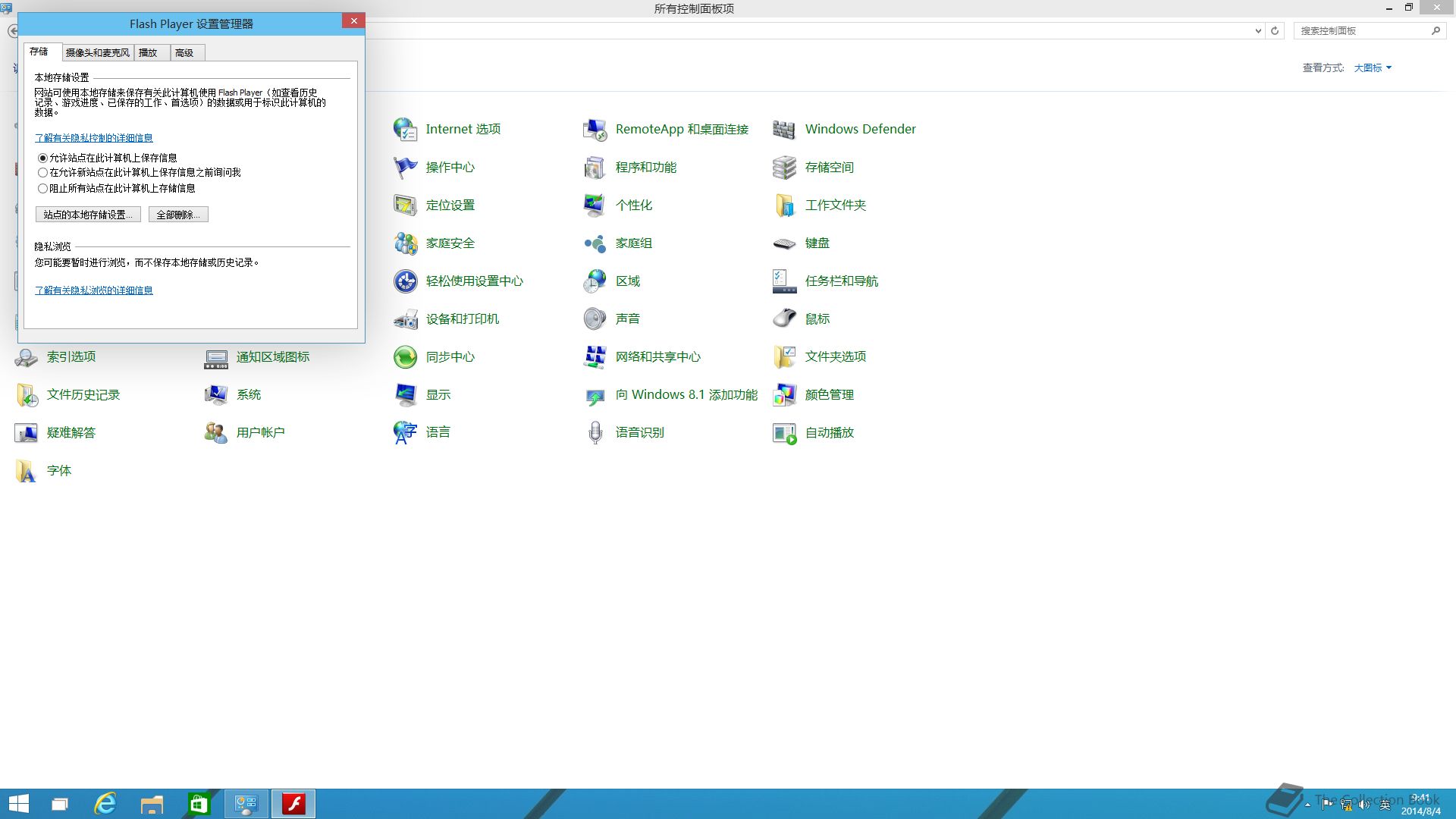Open the 语音识别 microphone icon

(595, 433)
